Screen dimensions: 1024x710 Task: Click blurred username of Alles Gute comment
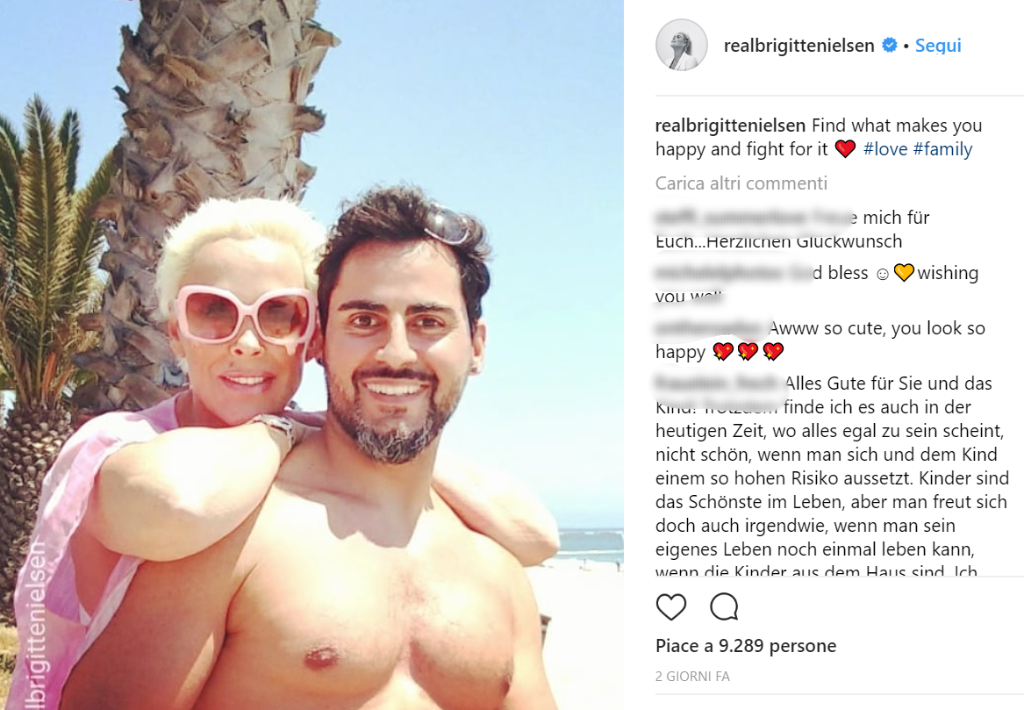[x=718, y=383]
